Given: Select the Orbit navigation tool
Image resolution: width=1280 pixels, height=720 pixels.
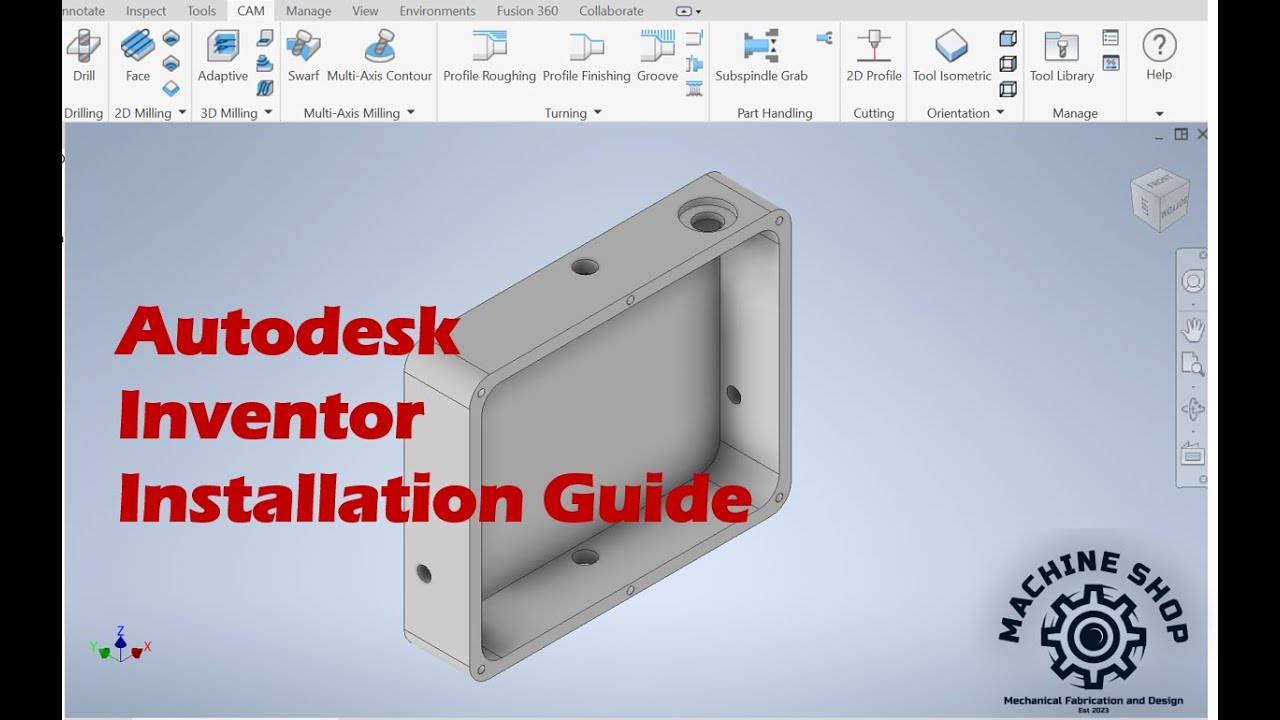Looking at the screenshot, I should 1192,409.
